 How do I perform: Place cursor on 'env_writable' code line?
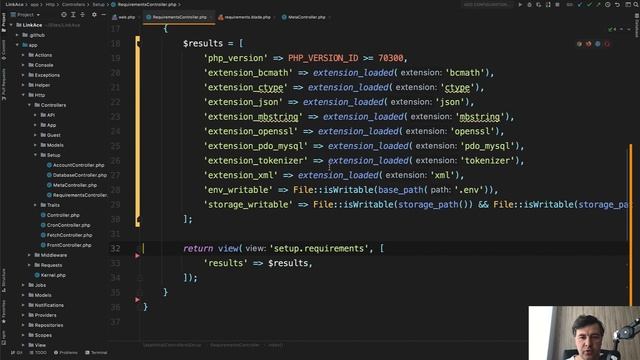(x=351, y=190)
